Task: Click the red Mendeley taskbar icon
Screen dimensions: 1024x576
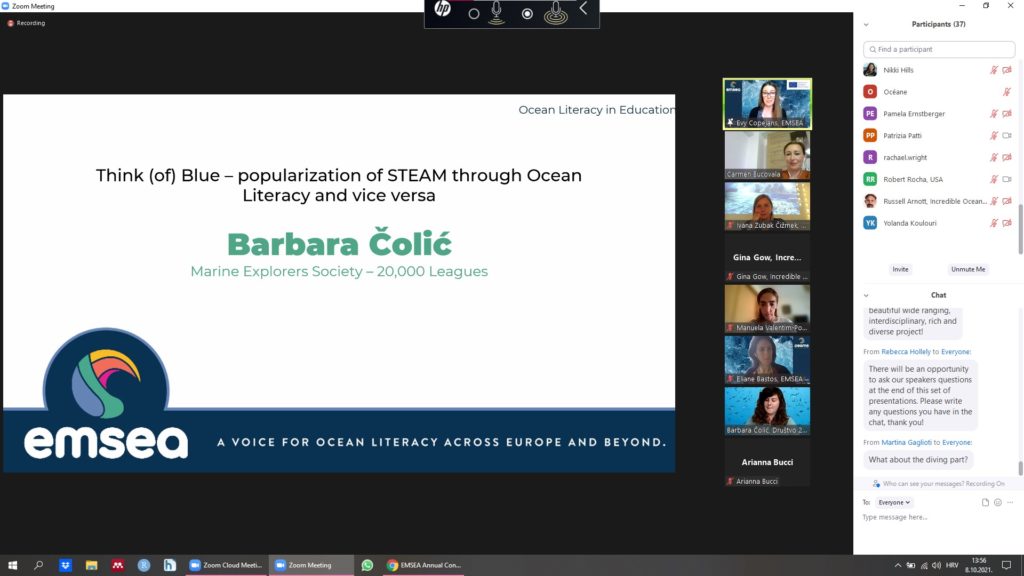Action: tap(118, 565)
